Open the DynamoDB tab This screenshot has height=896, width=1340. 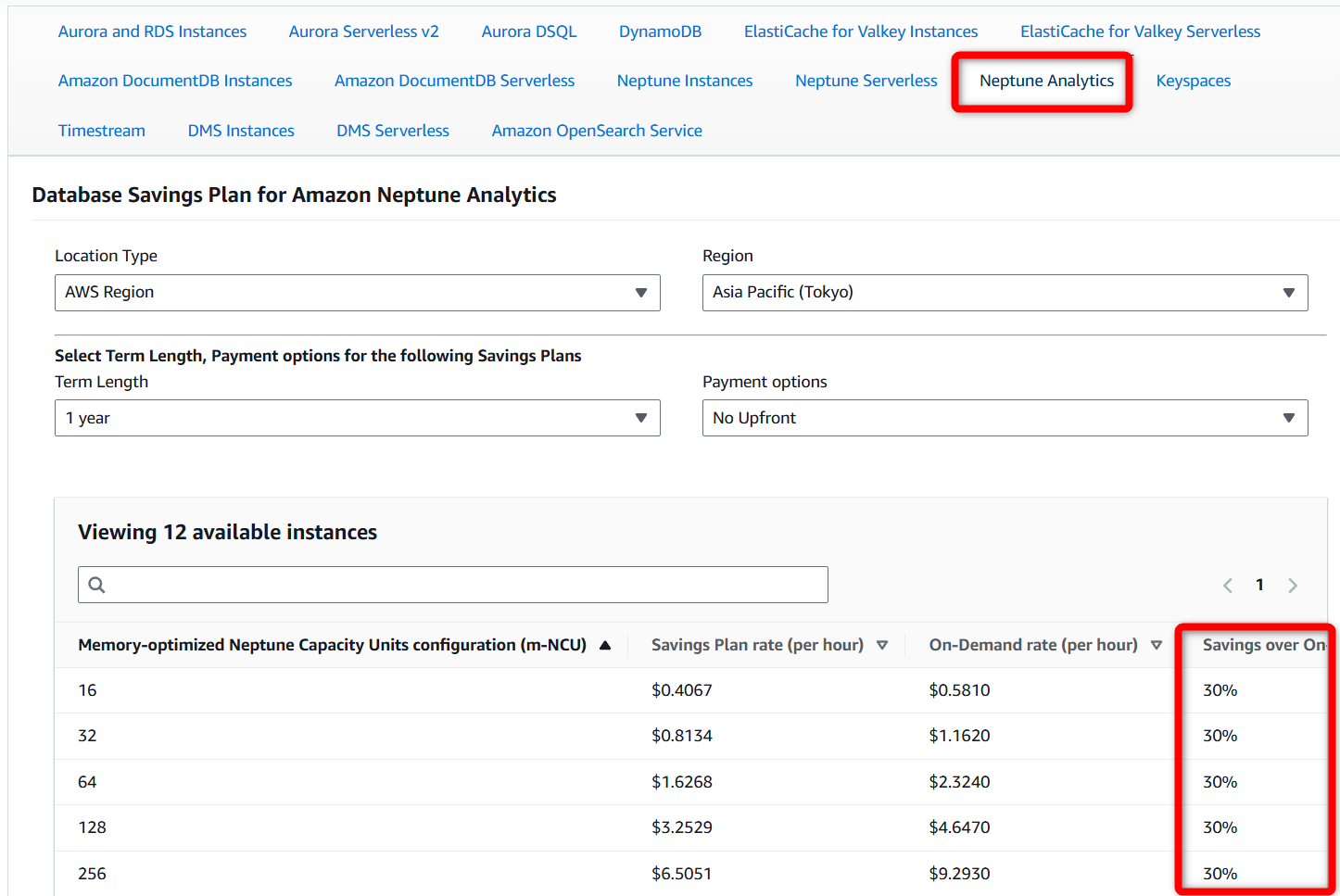point(660,32)
